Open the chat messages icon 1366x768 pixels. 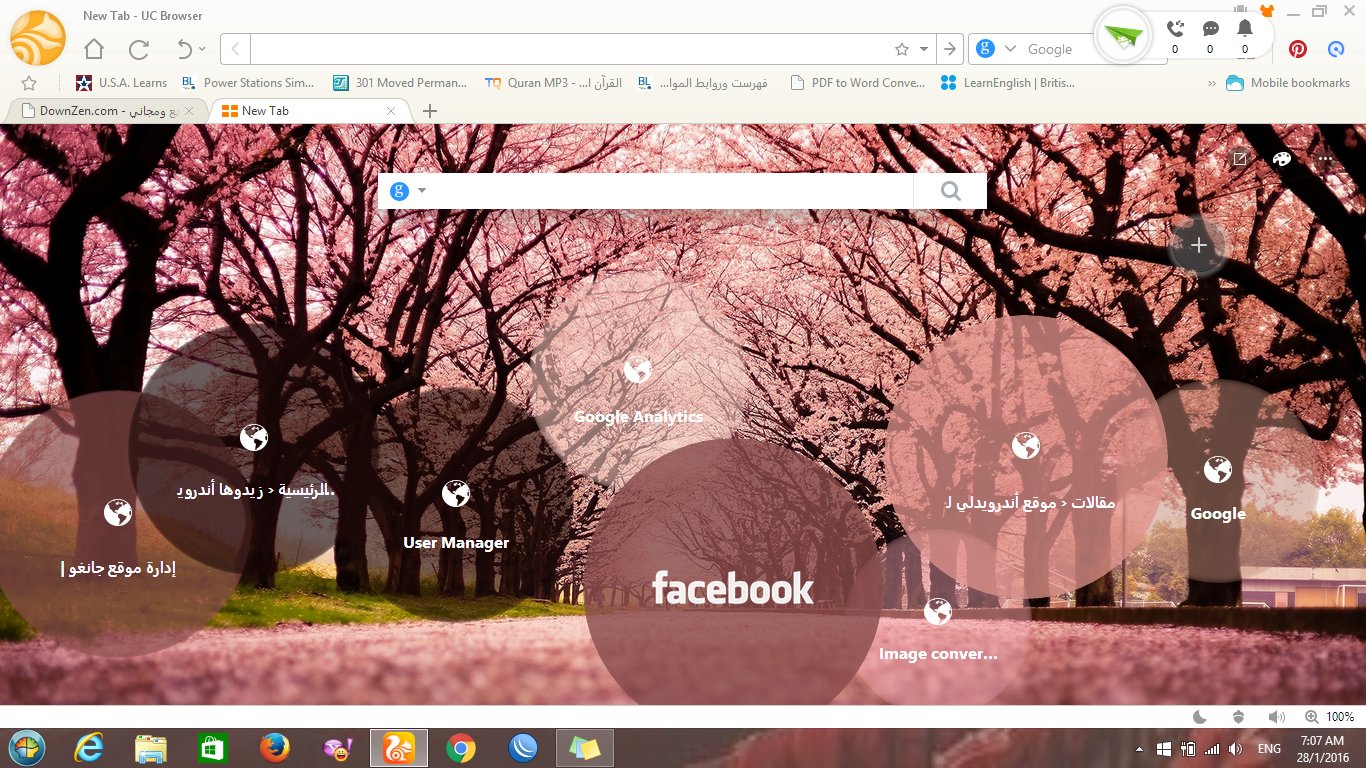coord(1210,29)
